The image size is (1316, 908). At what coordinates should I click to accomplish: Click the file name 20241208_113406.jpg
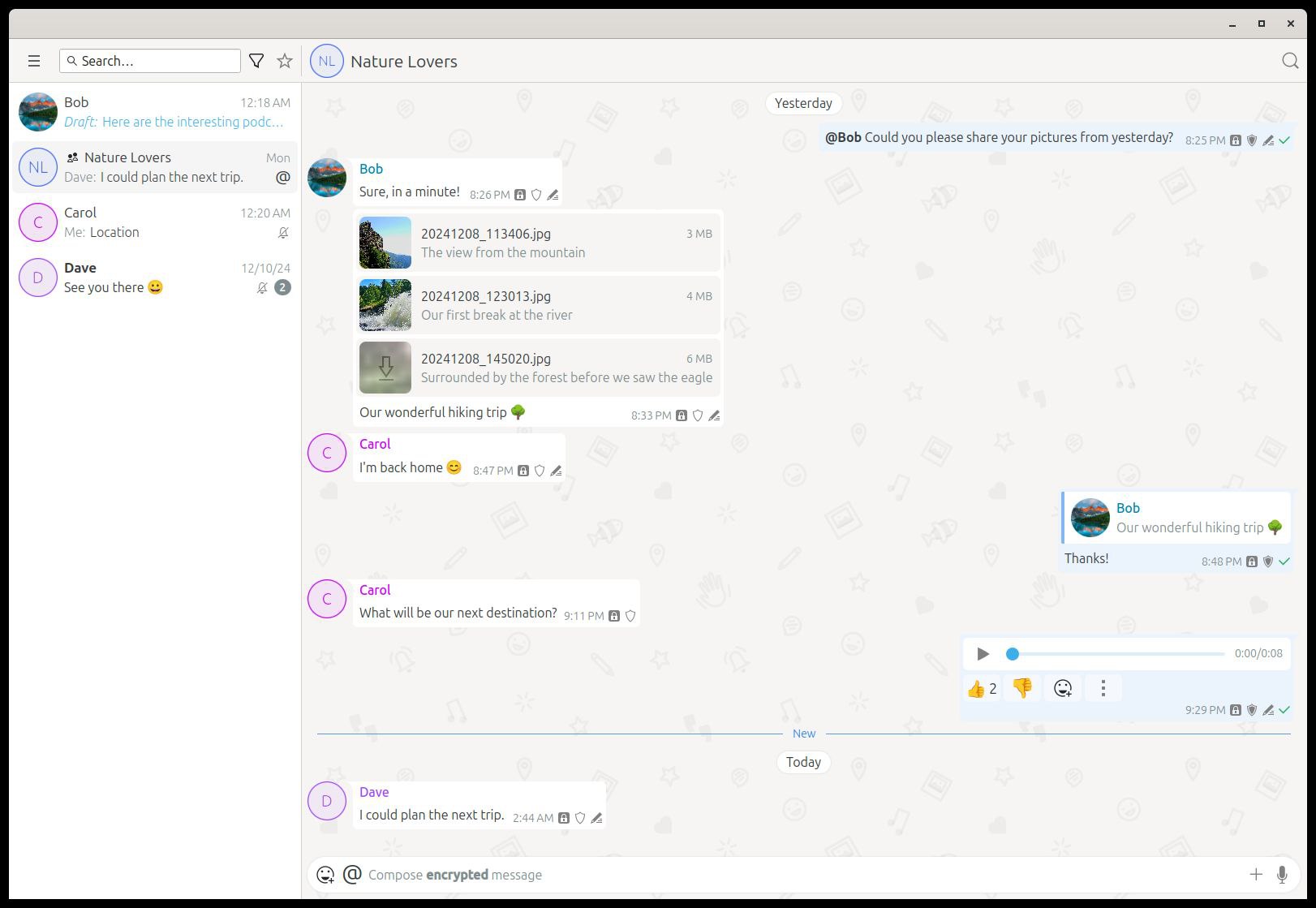coord(486,234)
